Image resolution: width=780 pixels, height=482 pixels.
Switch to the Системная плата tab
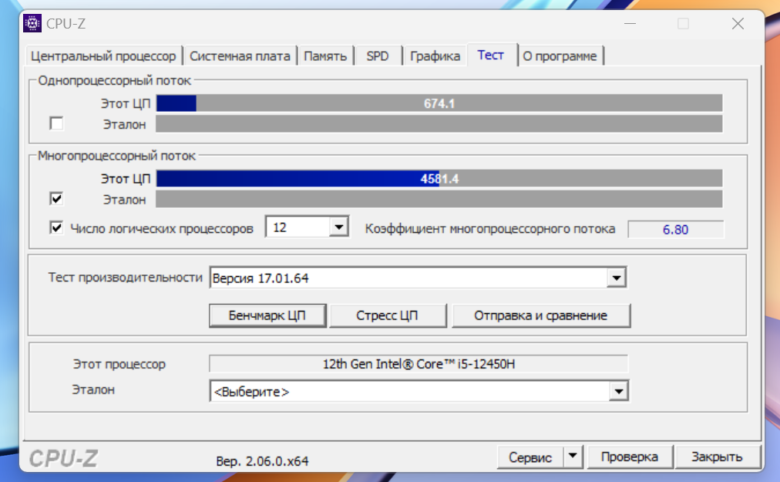(x=240, y=56)
